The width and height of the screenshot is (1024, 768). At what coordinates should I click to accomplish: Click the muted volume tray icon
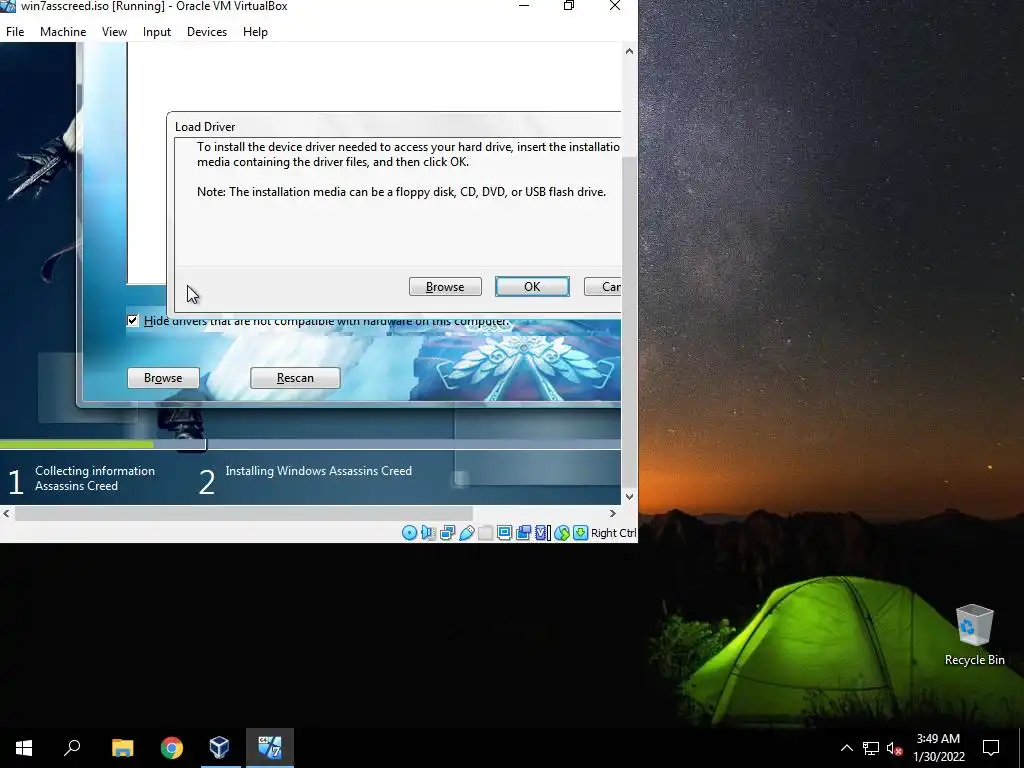click(x=894, y=748)
